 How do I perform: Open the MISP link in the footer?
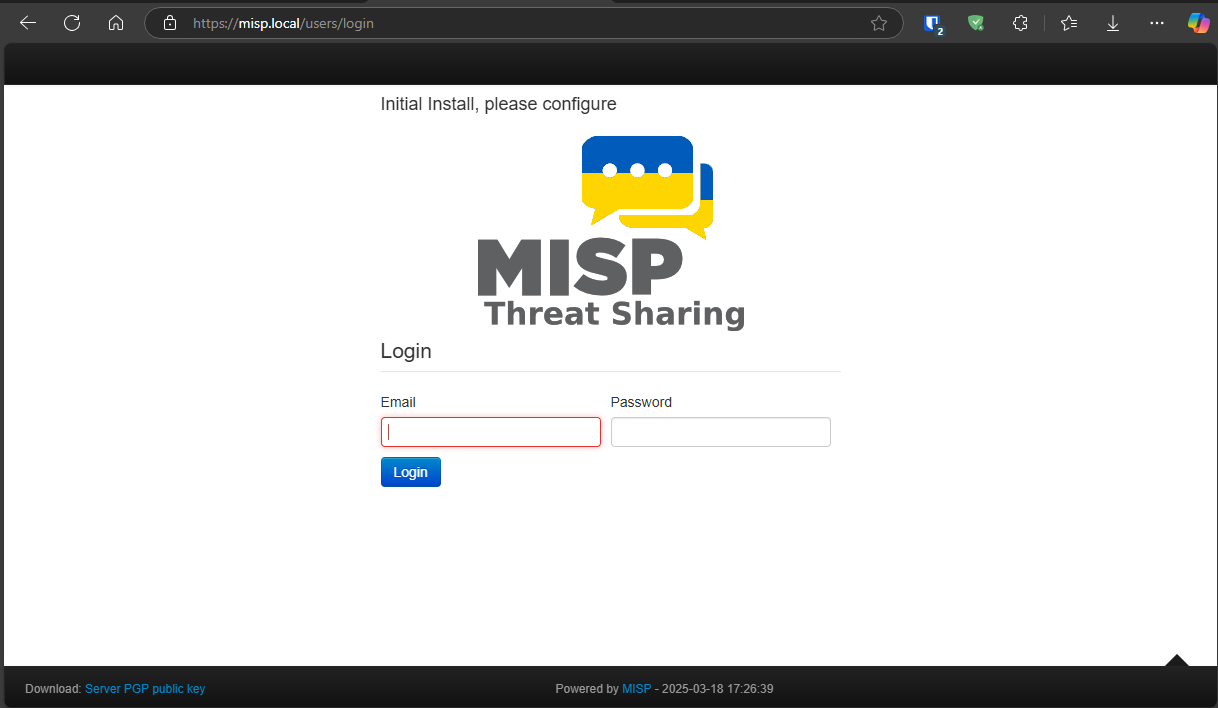click(636, 688)
